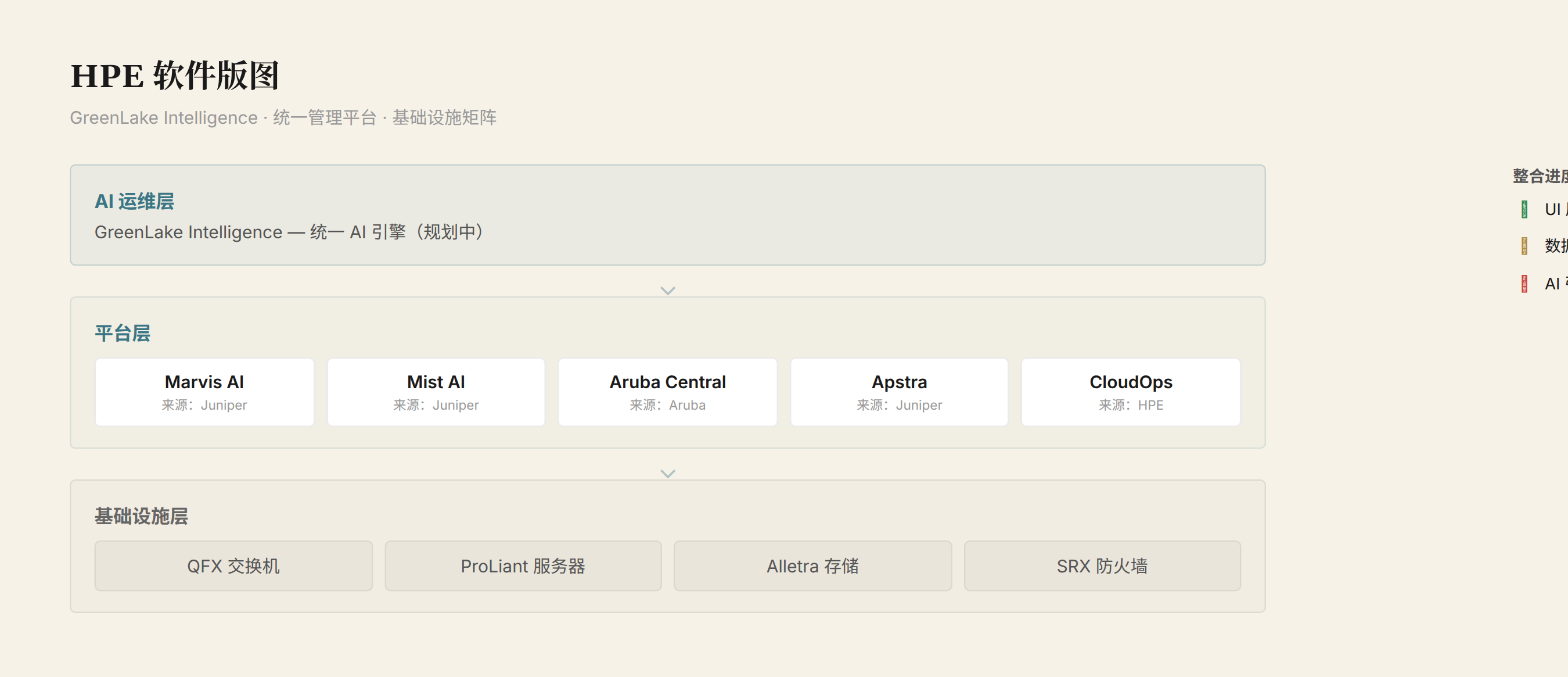This screenshot has height=677, width=1568.
Task: Click the 基础设施层 heading
Action: tap(141, 516)
